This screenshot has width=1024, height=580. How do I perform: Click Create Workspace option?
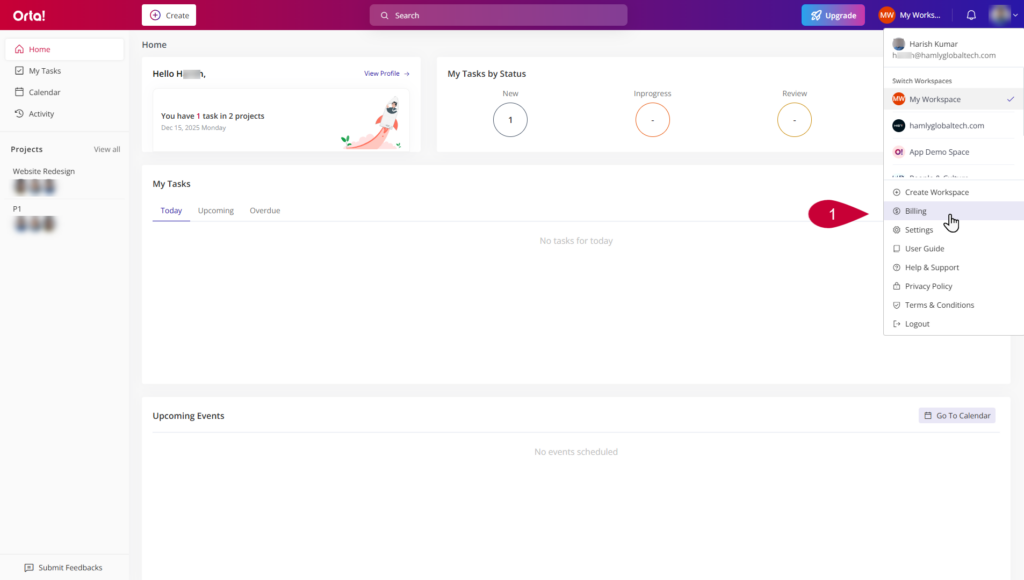click(x=936, y=192)
